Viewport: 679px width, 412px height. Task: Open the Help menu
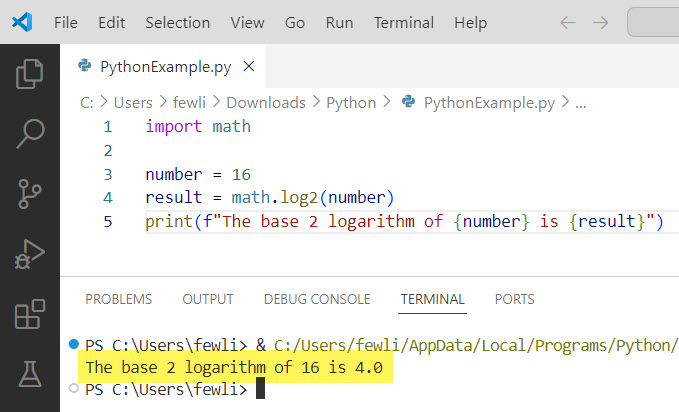tap(471, 23)
